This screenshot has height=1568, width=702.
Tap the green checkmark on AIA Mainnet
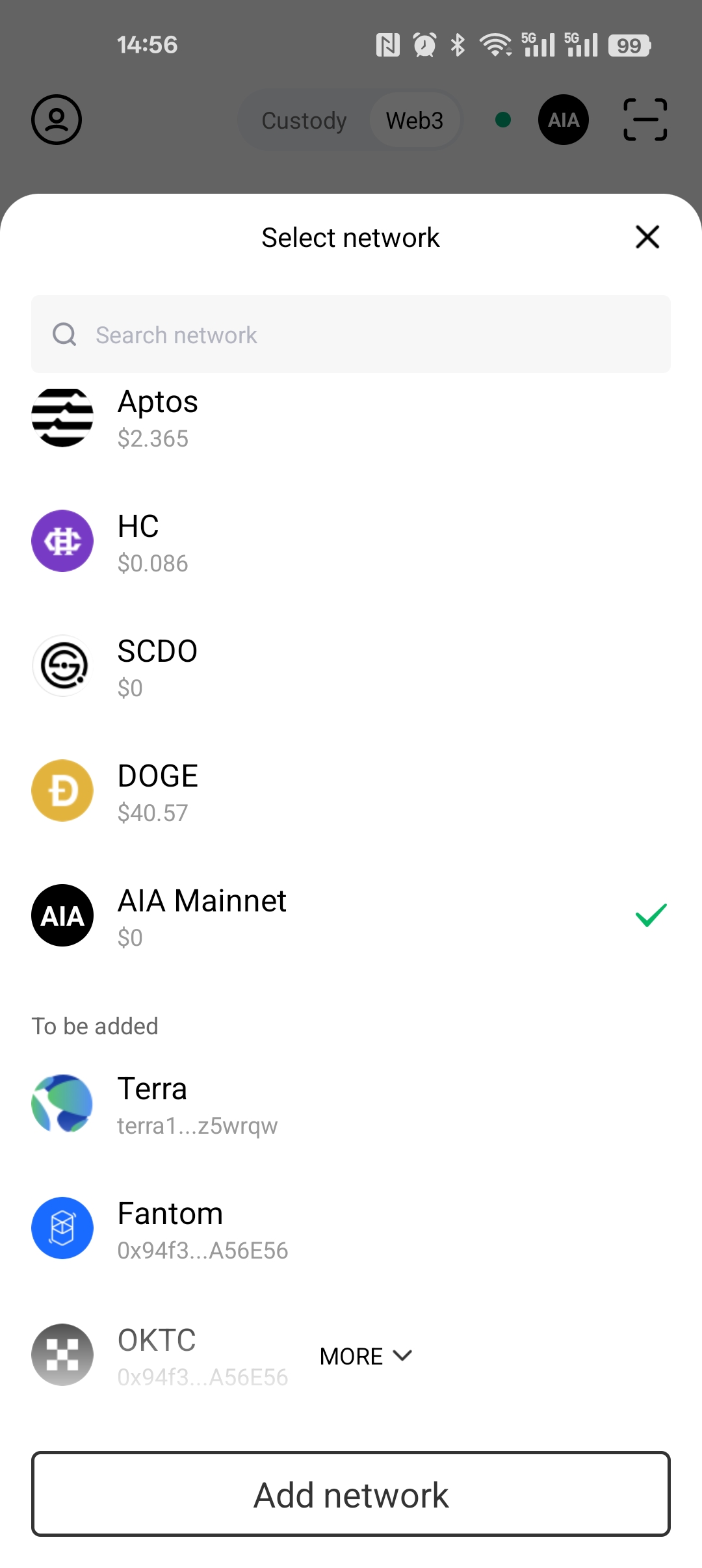(651, 915)
